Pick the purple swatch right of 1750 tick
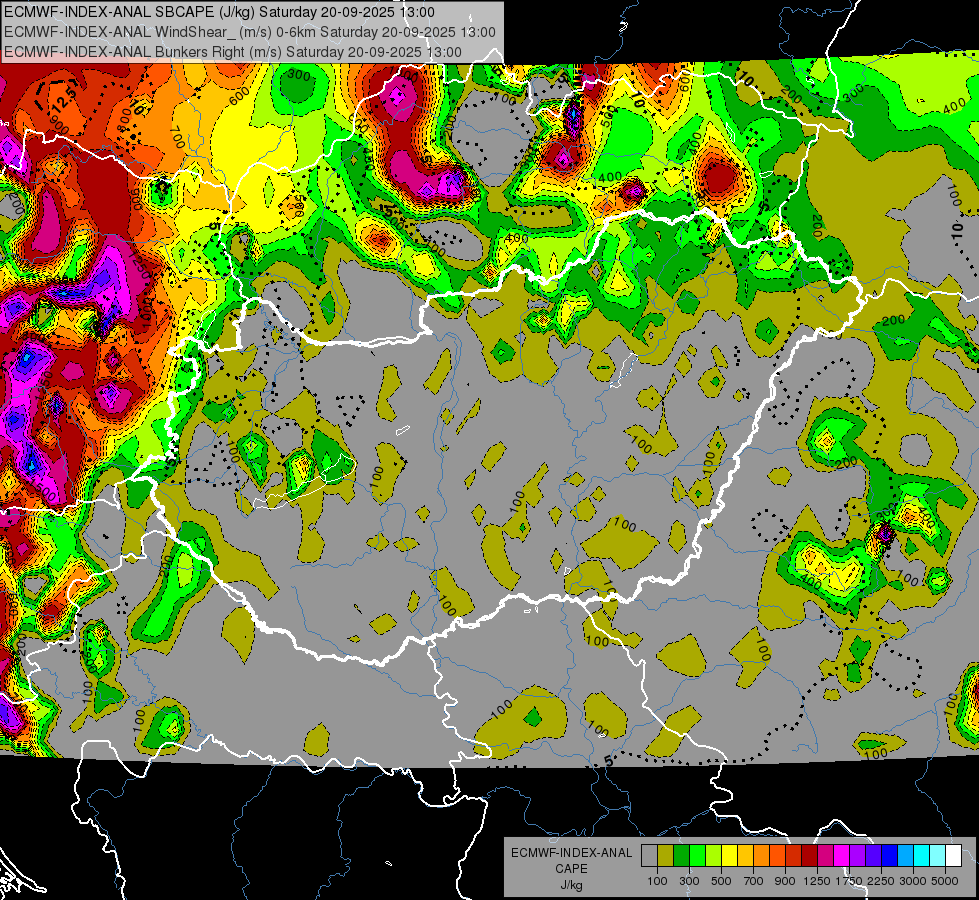Image resolution: width=979 pixels, height=900 pixels. pyautogui.click(x=857, y=855)
